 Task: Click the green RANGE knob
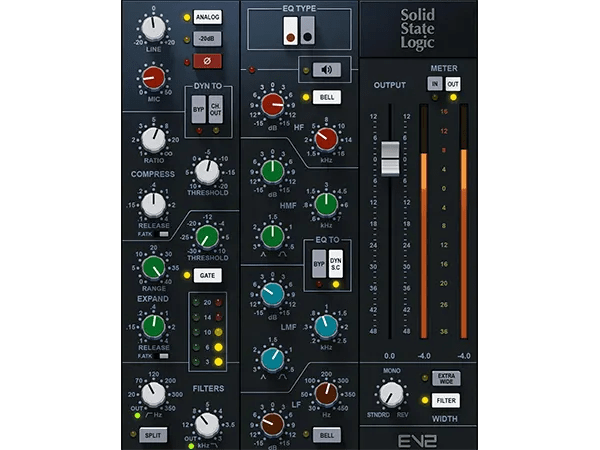[153, 267]
